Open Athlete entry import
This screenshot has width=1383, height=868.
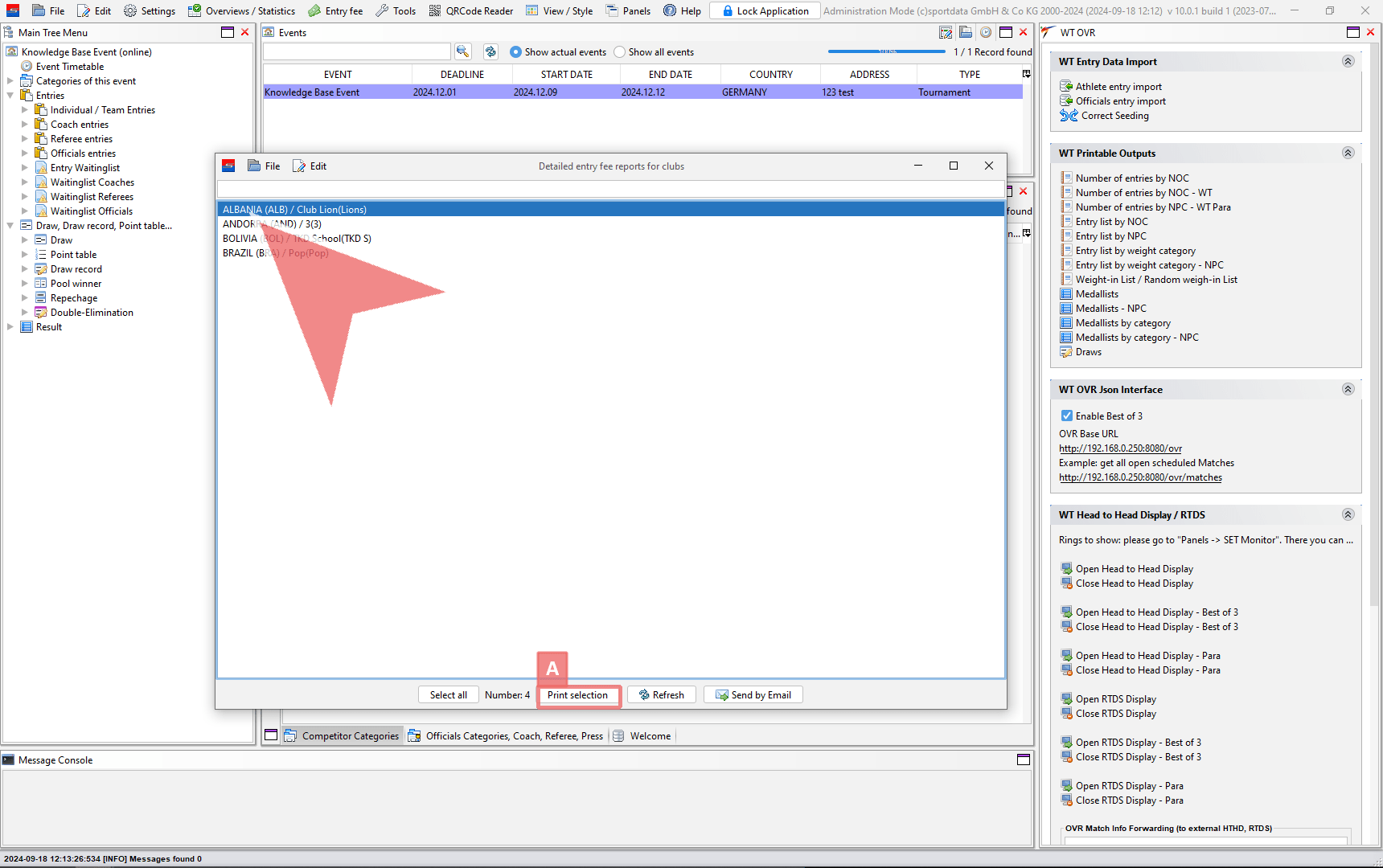(x=1118, y=87)
